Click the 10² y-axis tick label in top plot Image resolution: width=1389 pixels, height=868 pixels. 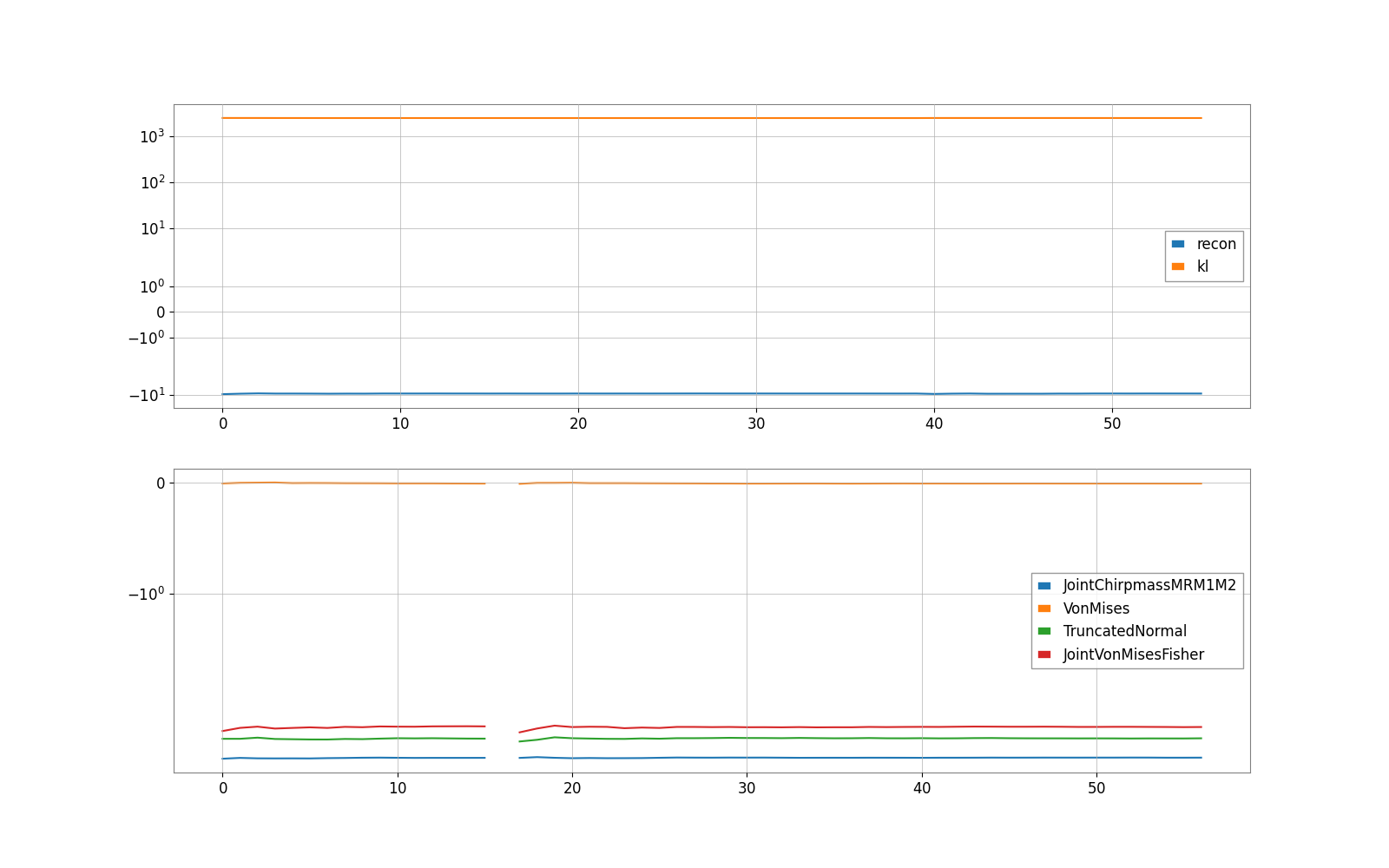pyautogui.click(x=152, y=182)
